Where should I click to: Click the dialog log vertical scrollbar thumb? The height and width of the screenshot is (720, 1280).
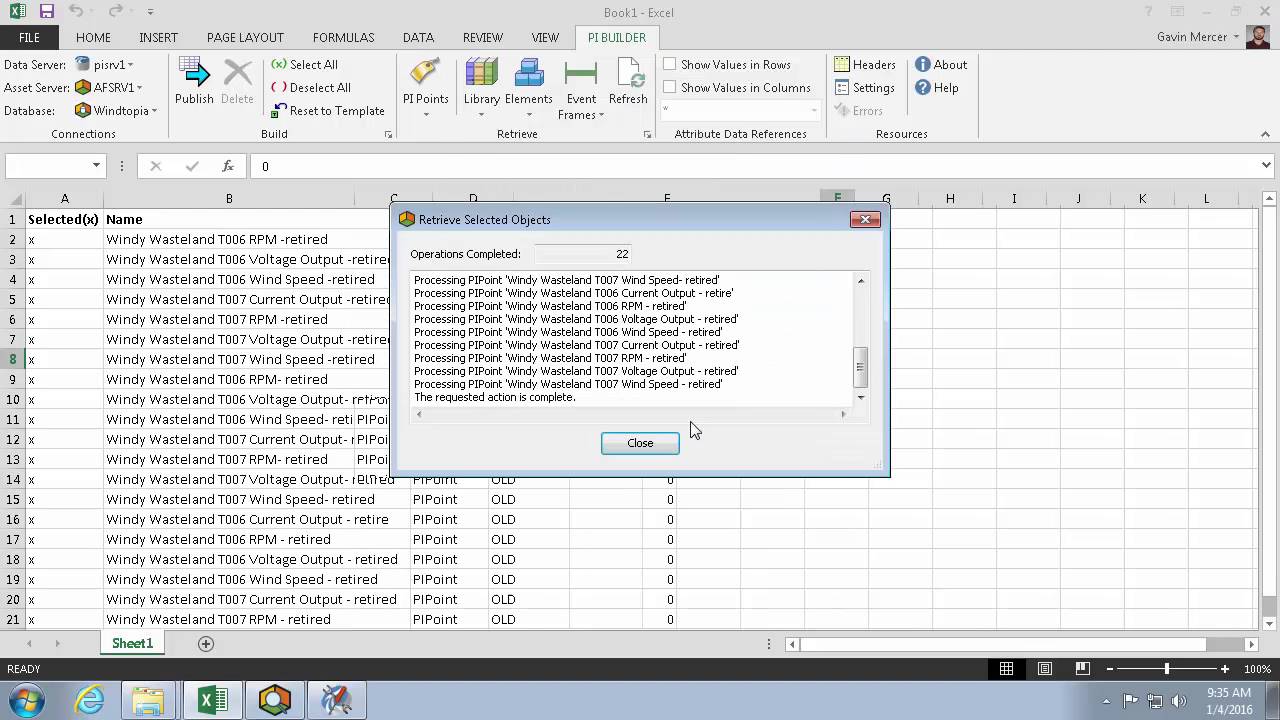[860, 367]
